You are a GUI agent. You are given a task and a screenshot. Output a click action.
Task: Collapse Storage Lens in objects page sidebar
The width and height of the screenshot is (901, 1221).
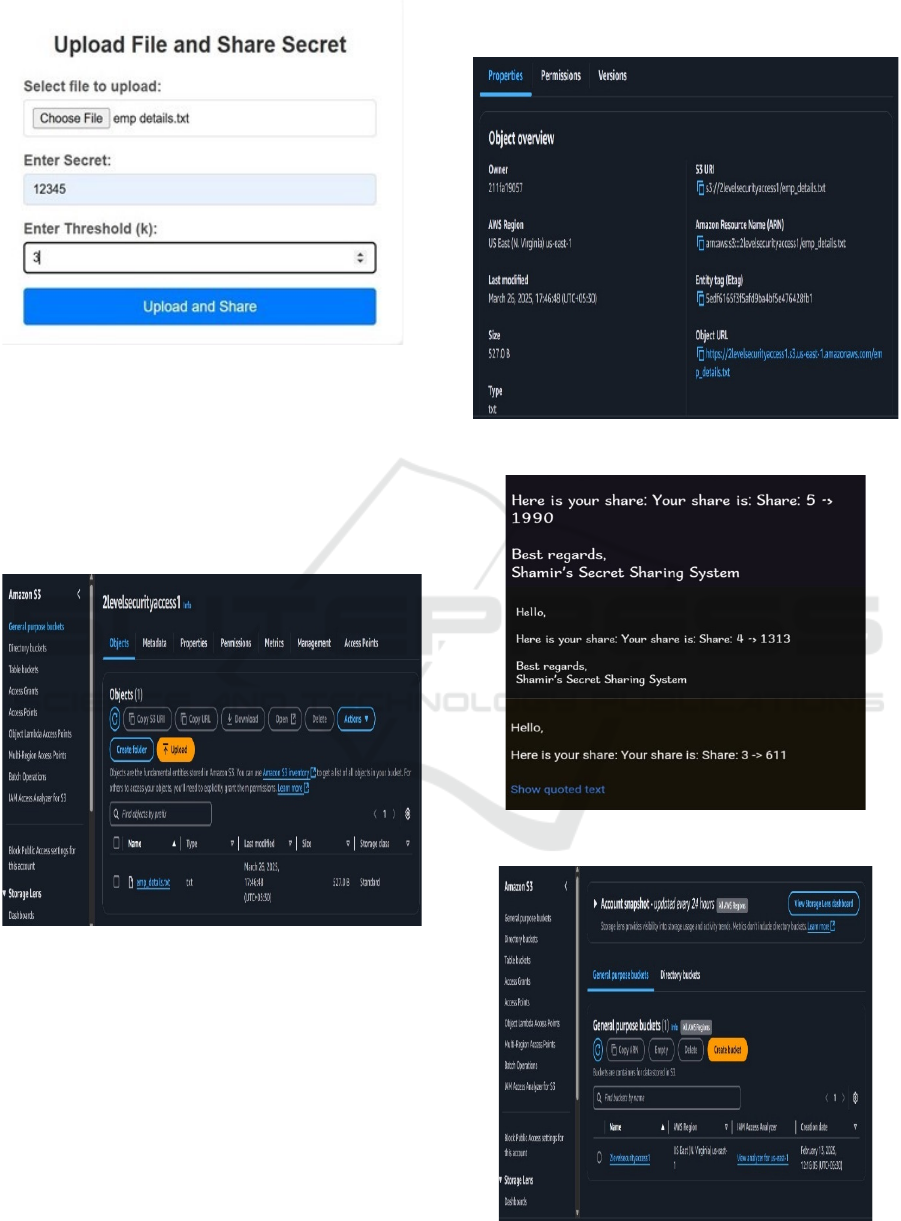tap(5, 893)
